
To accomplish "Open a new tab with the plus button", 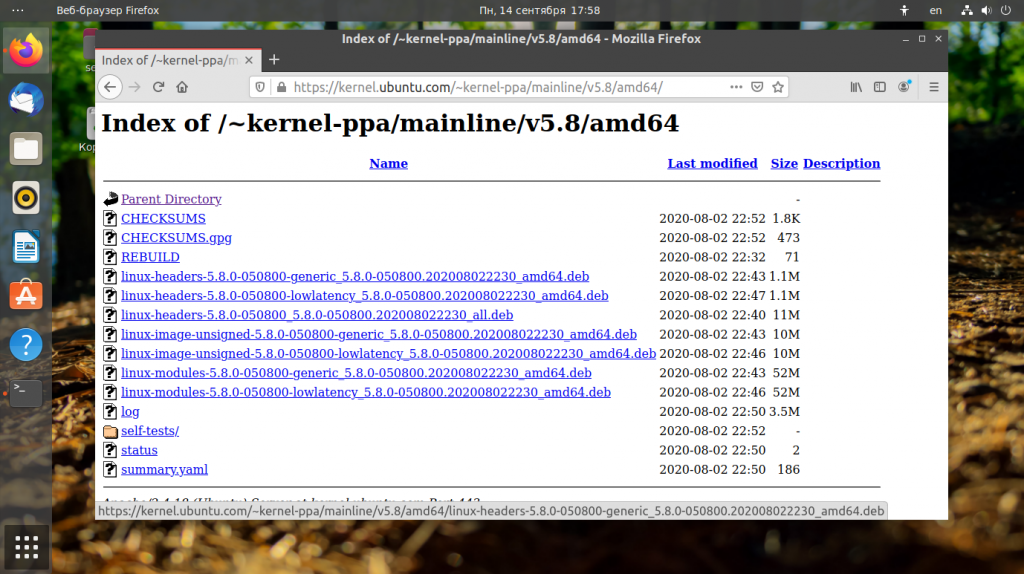I will click(274, 60).
